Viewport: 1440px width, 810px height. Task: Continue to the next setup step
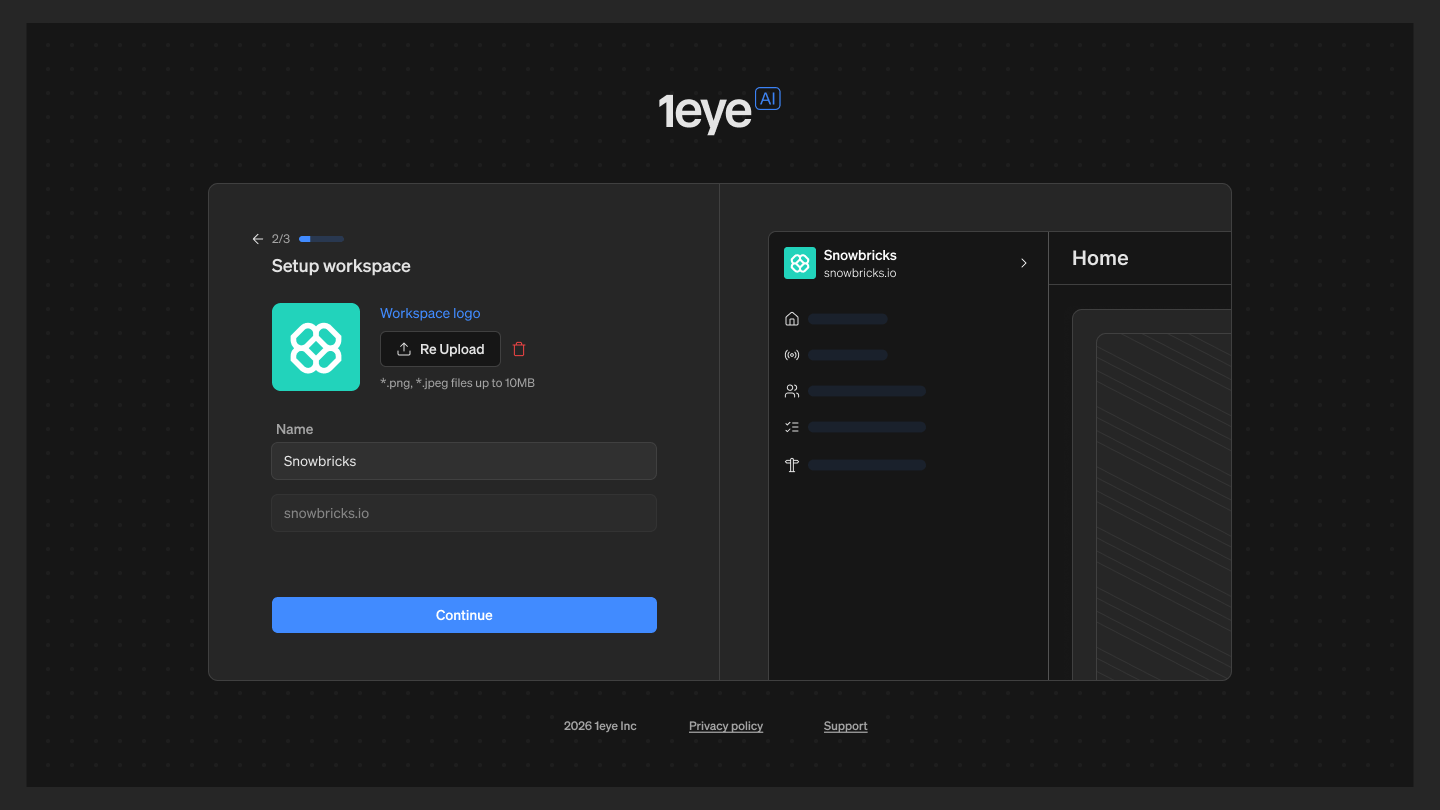click(x=464, y=615)
